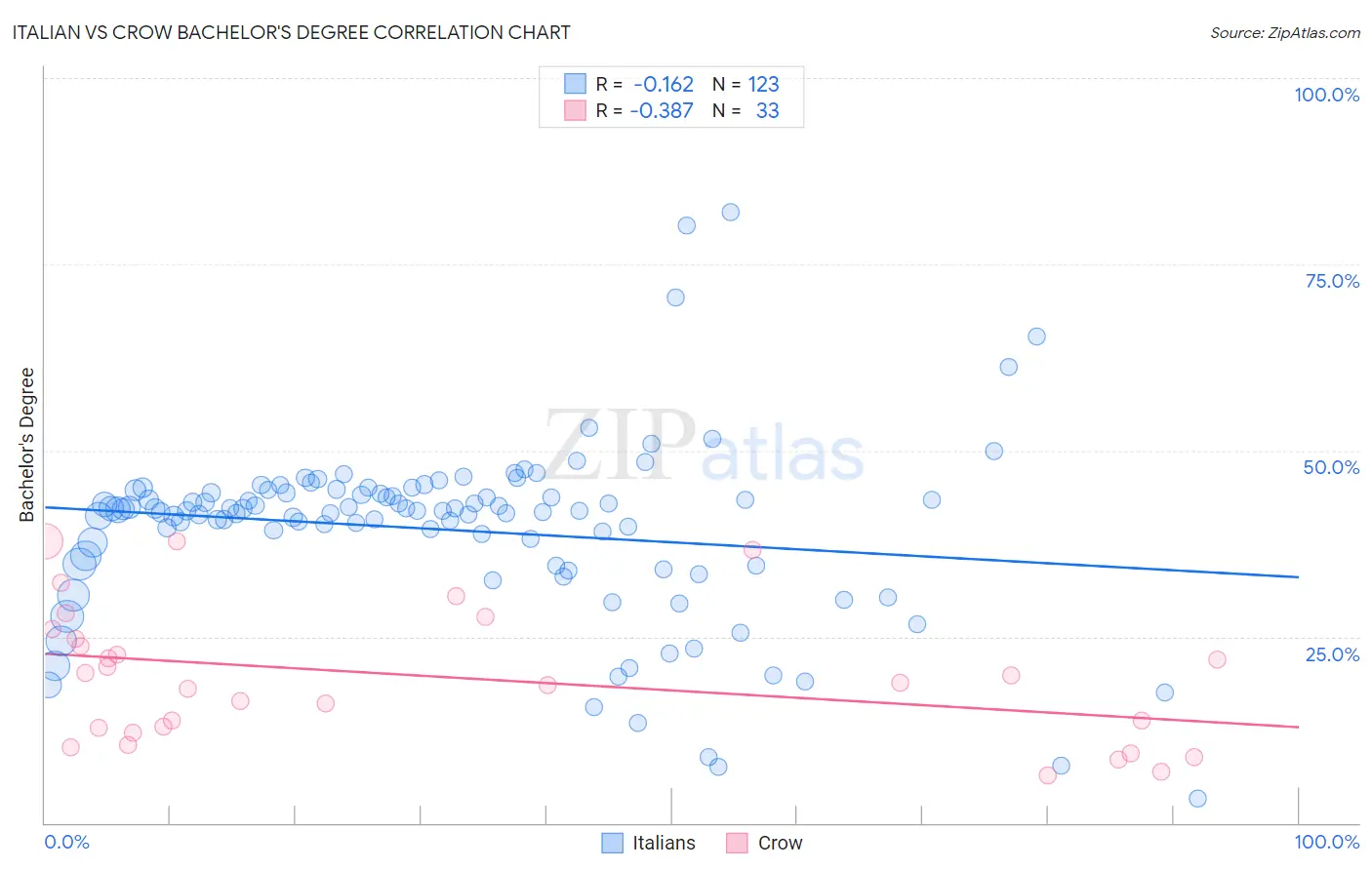
Task: Click the lowest blue point at bottom right
Action: [1197, 799]
